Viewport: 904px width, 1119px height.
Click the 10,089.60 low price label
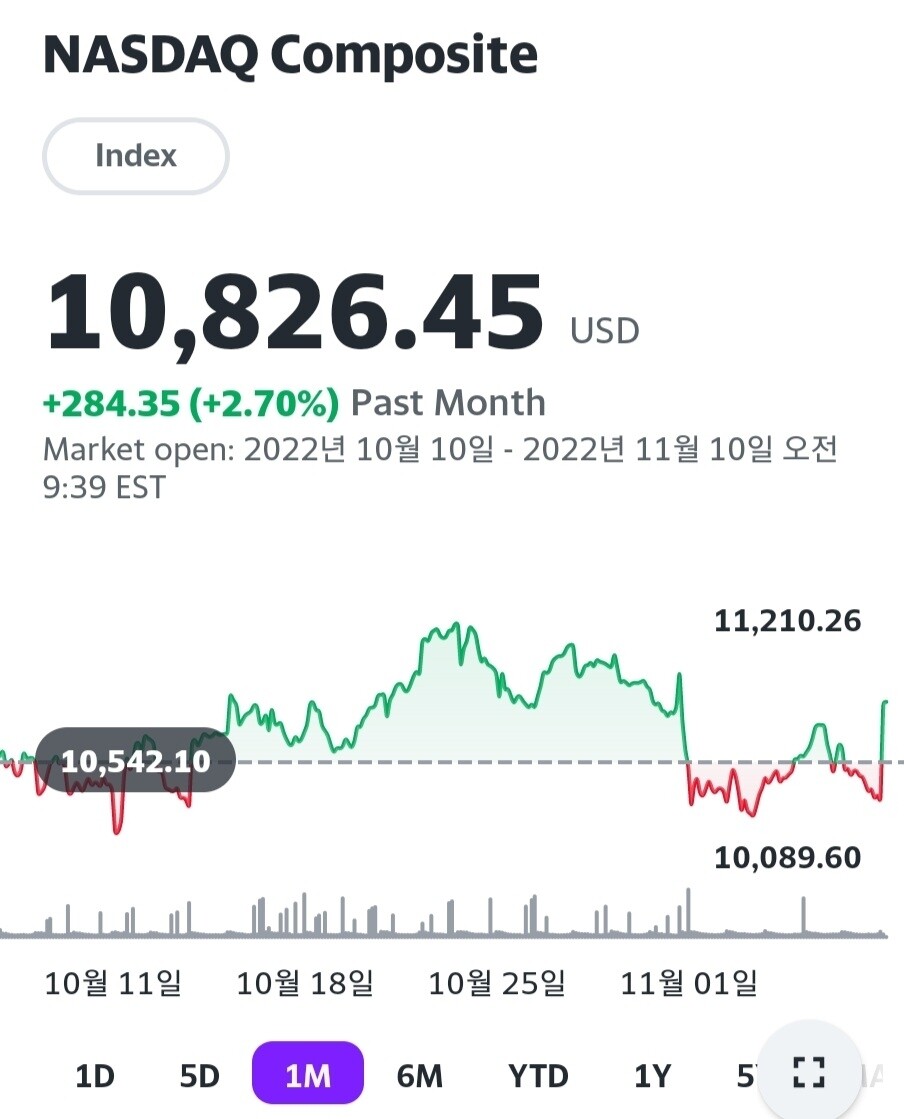click(x=787, y=858)
